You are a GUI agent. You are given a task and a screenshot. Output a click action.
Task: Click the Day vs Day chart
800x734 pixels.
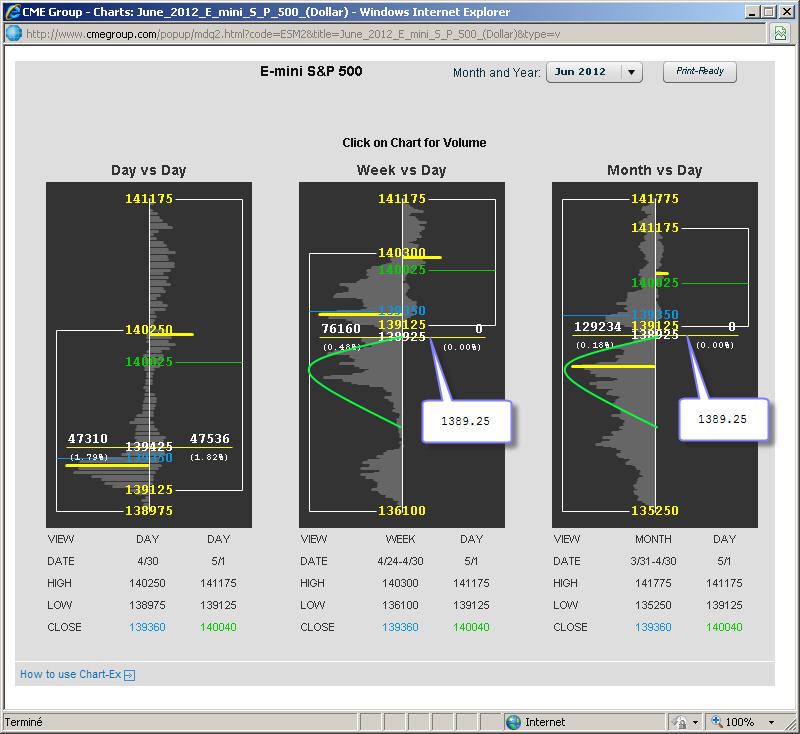pos(149,355)
